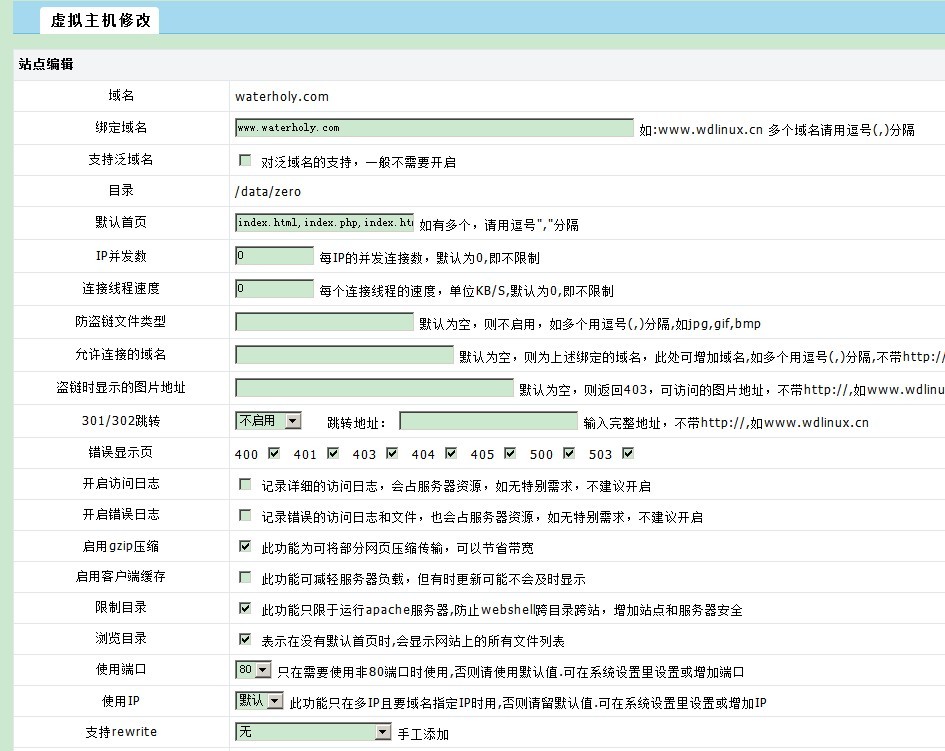Open the 301/302 redirect dropdown

point(268,421)
